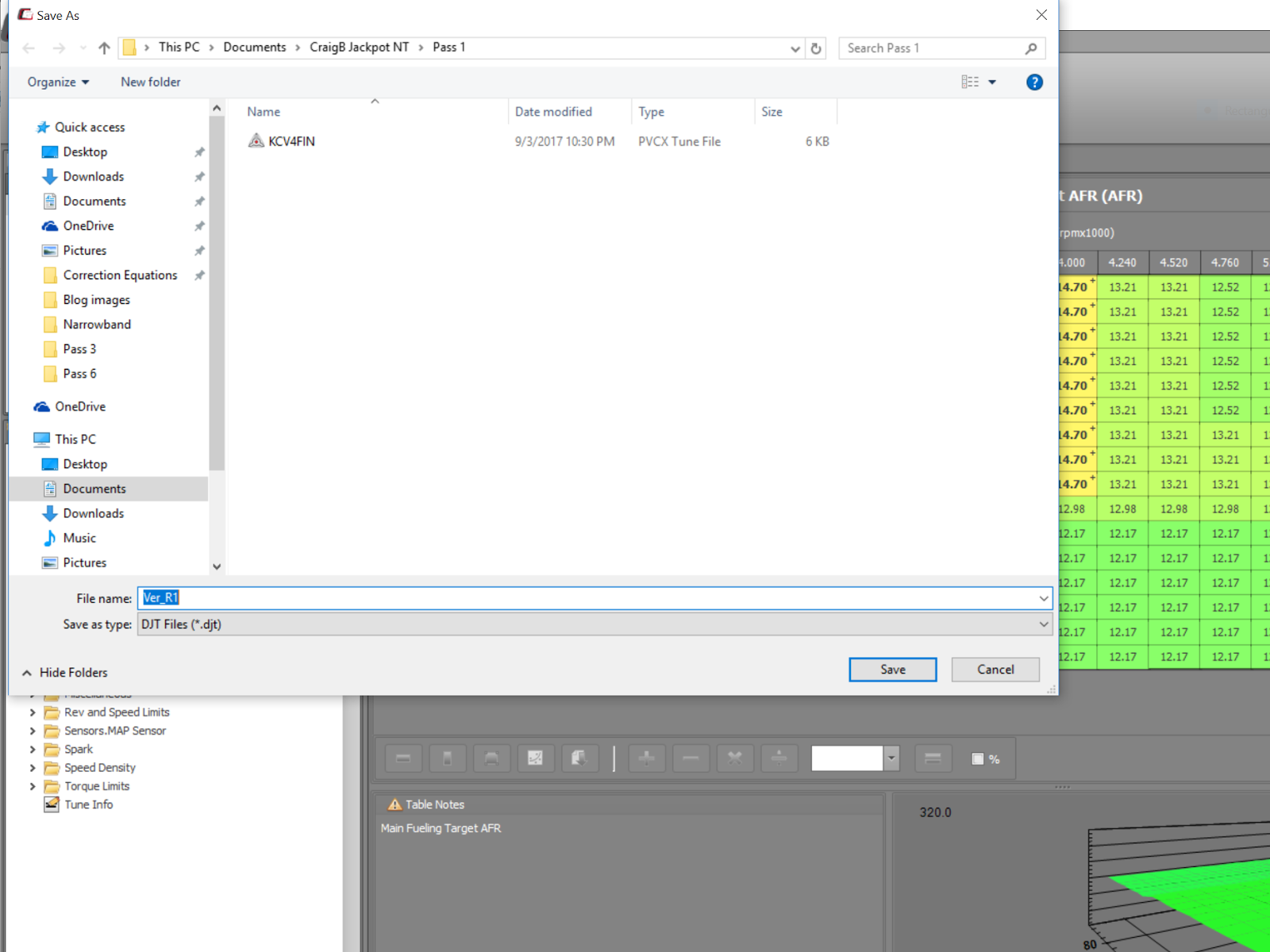The width and height of the screenshot is (1270, 952).
Task: Click the table import icon with down arrow
Action: 580,758
